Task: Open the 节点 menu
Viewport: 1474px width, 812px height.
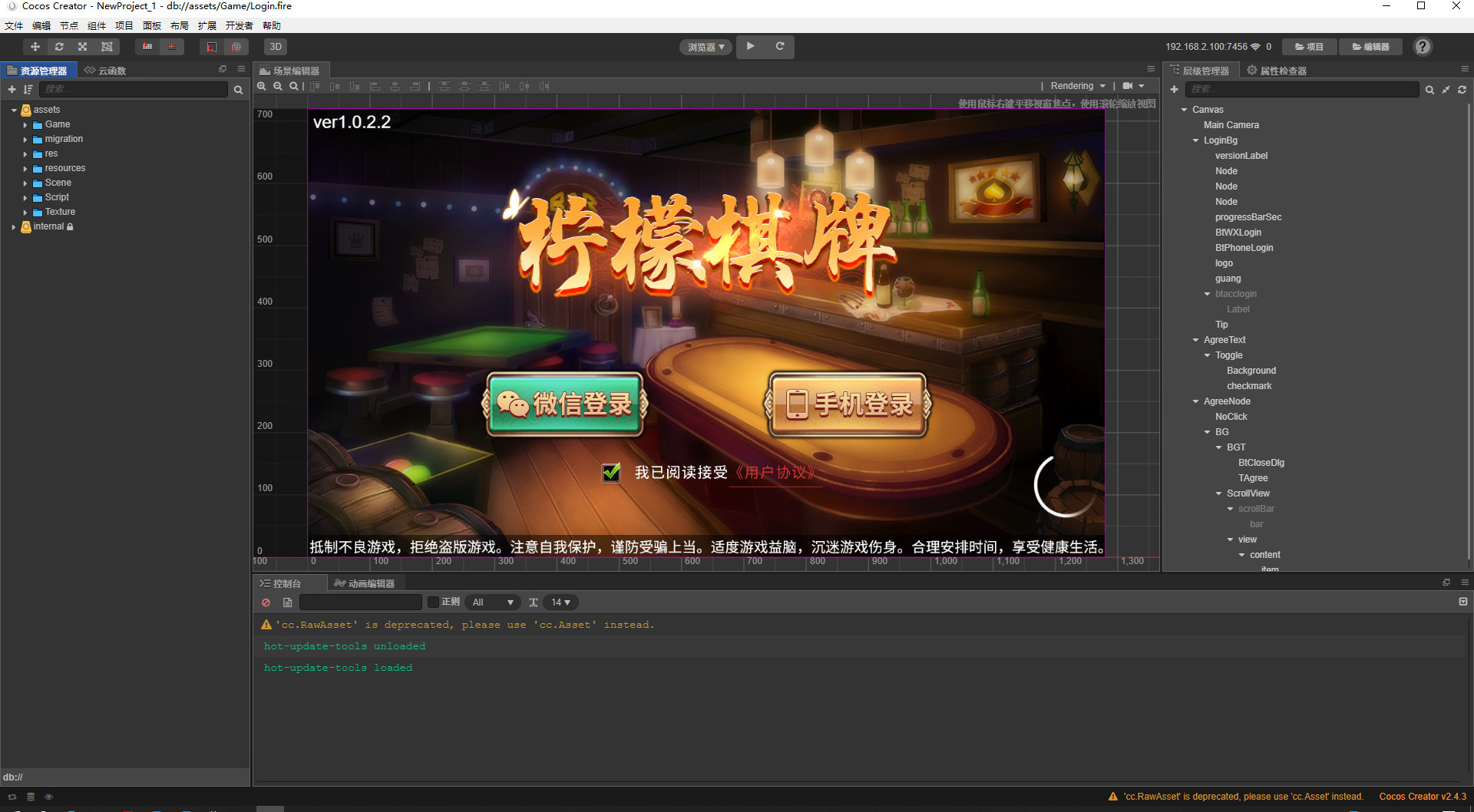Action: [x=69, y=25]
